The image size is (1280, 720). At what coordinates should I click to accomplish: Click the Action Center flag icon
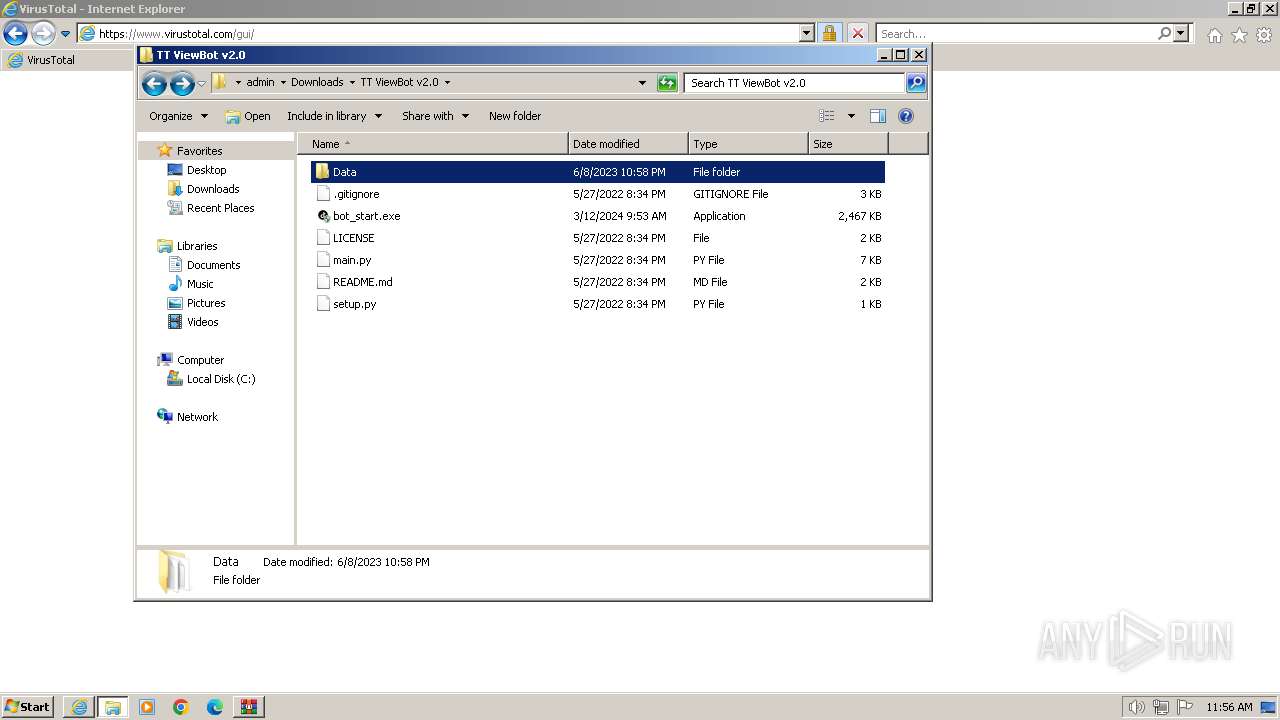click(1185, 707)
